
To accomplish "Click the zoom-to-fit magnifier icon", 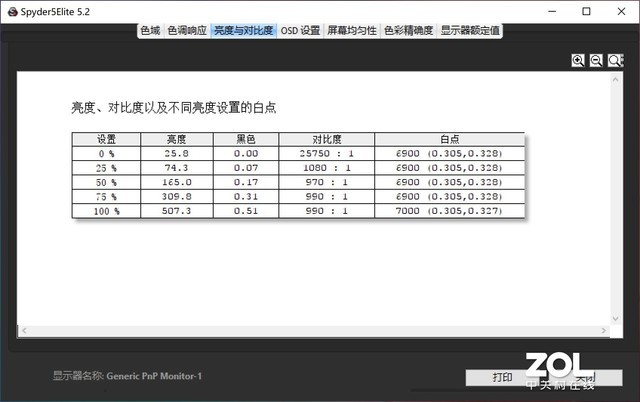I will 615,60.
